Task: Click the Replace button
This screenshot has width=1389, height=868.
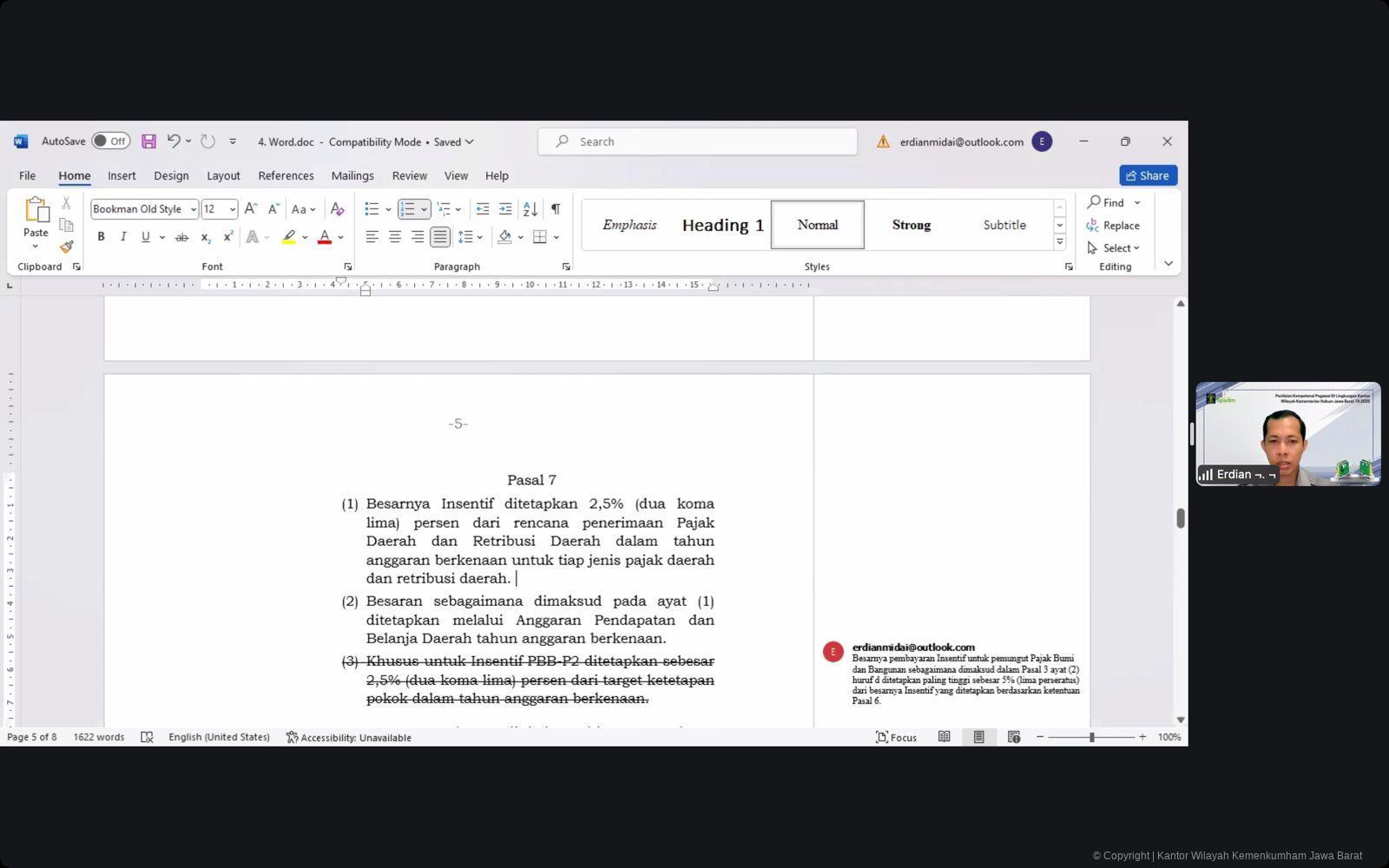Action: click(1113, 226)
